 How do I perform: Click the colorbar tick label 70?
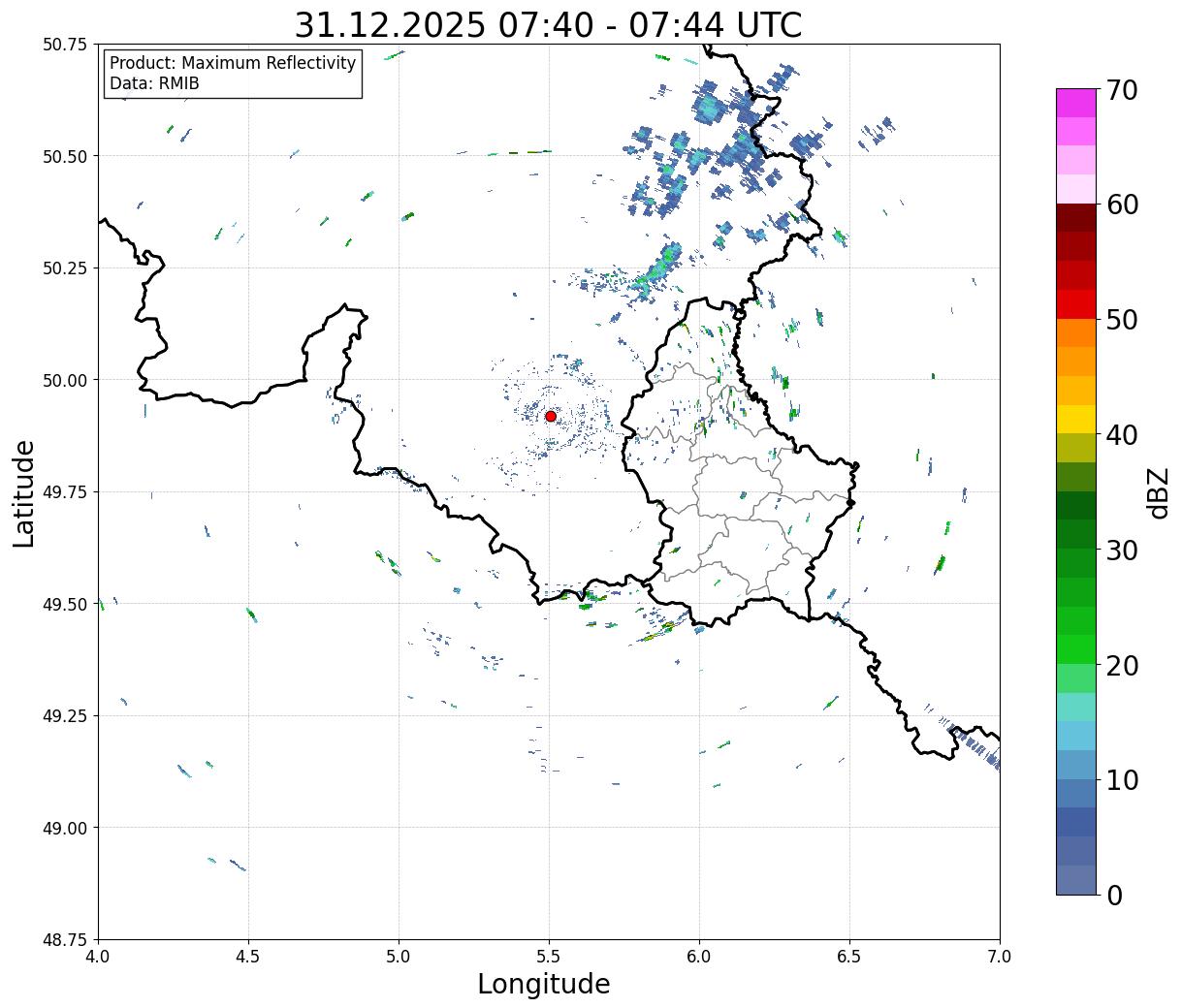click(1121, 90)
